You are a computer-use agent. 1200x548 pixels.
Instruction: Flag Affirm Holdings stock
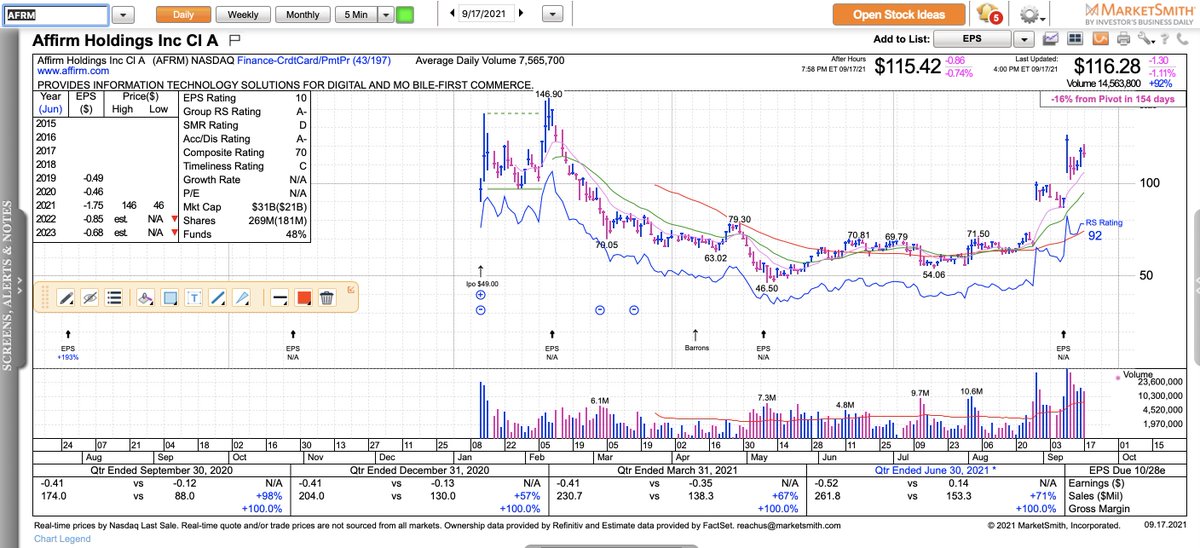[x=235, y=40]
